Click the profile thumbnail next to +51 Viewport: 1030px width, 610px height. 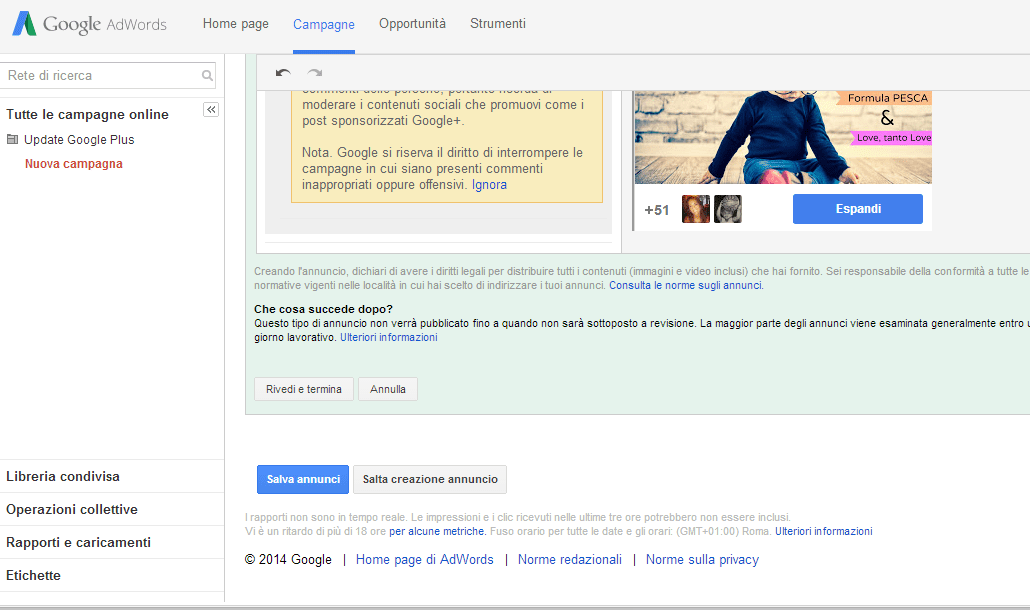click(x=697, y=208)
